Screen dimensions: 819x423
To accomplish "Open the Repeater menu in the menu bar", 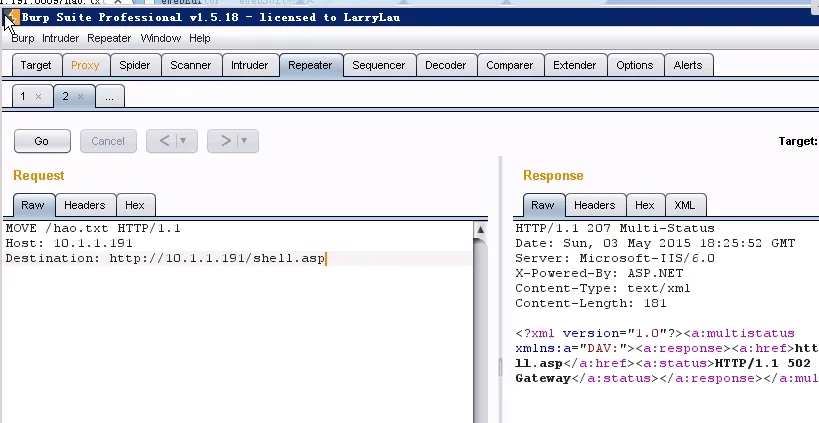I will (109, 38).
